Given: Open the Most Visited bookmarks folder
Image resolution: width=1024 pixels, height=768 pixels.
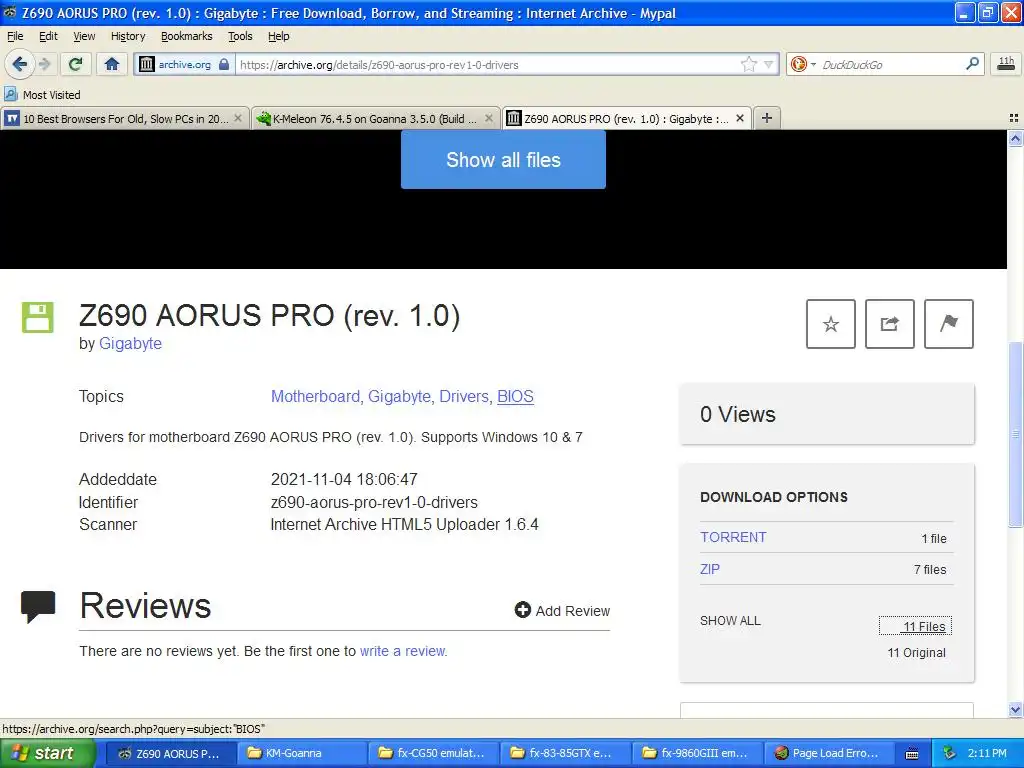Looking at the screenshot, I should pos(42,95).
